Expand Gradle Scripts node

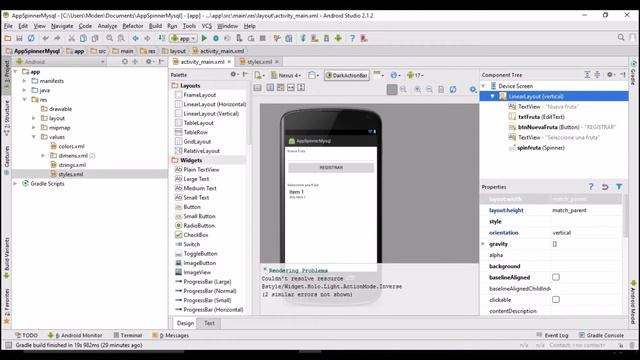coord(15,184)
